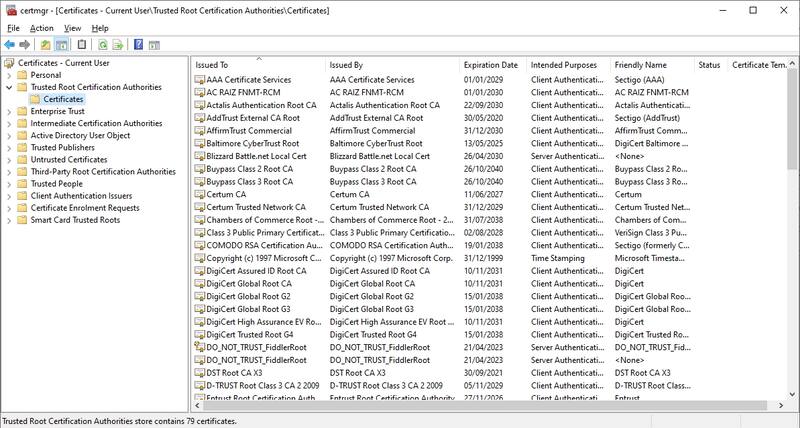Open the Action menu
Viewport: 800px width, 428px height.
(x=41, y=28)
